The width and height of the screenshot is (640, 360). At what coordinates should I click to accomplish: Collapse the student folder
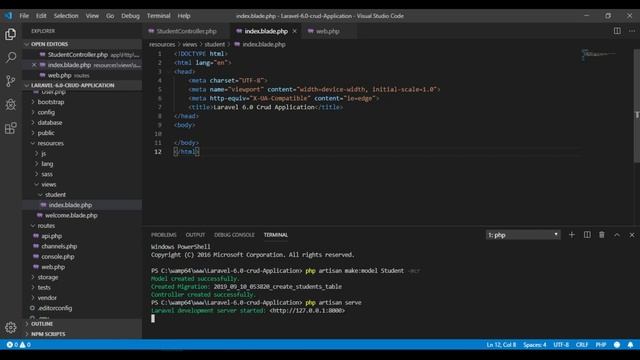(x=55, y=195)
